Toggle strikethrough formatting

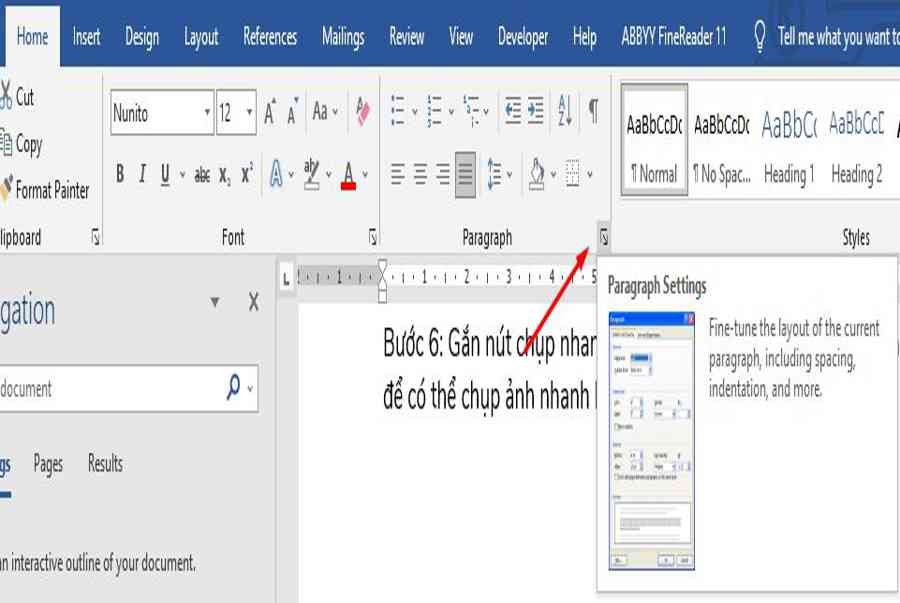click(202, 174)
